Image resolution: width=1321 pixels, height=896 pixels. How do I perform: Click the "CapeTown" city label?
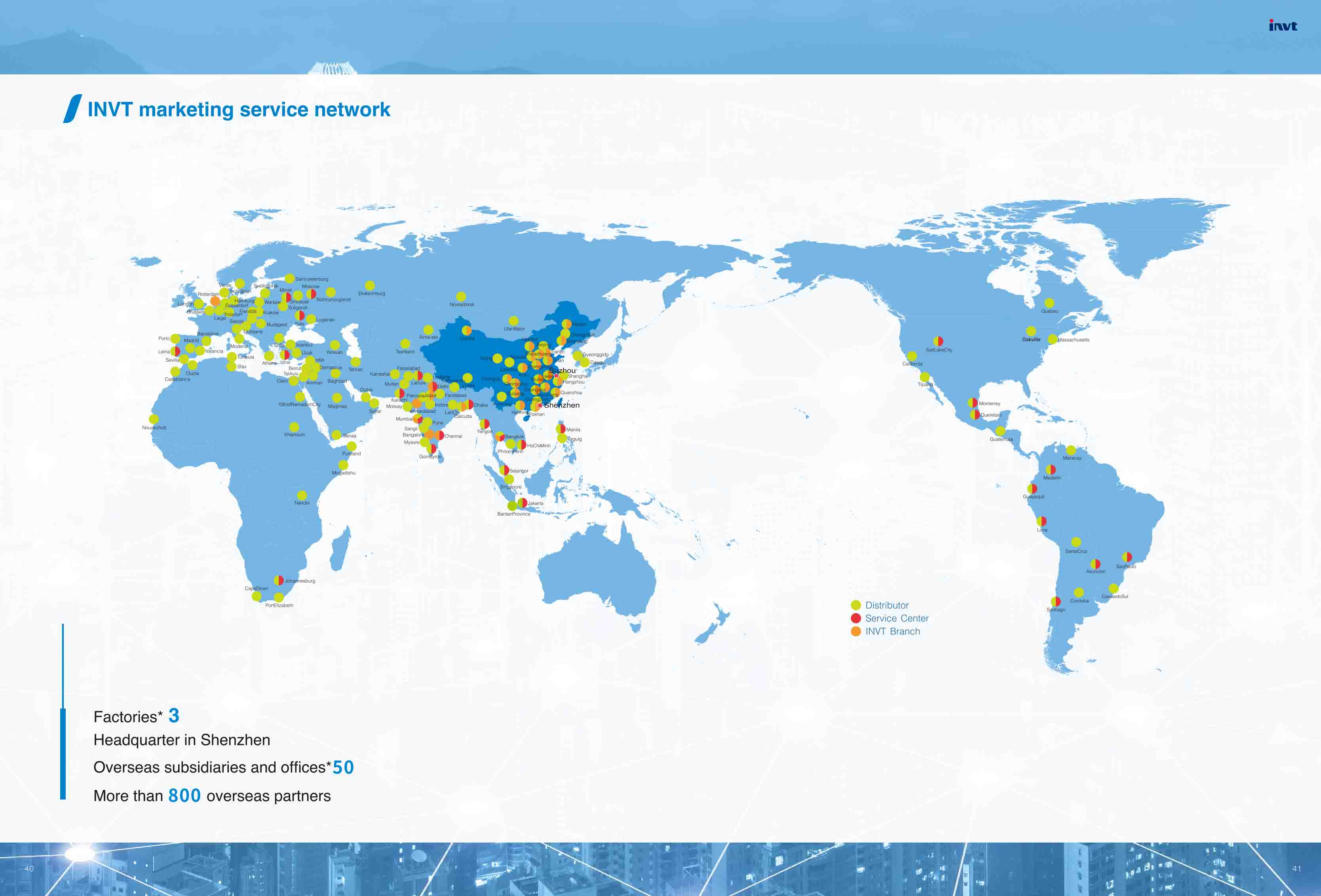[x=257, y=588]
